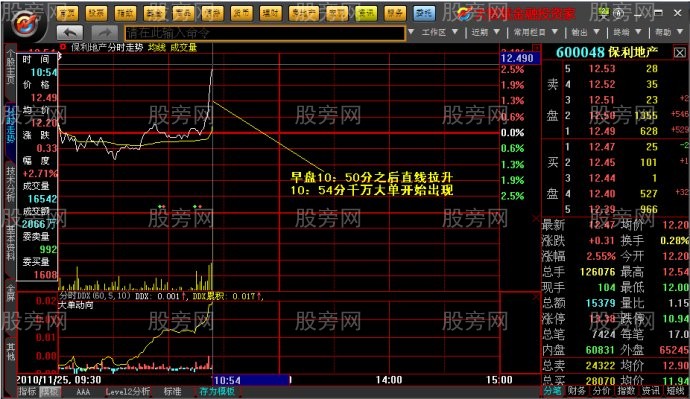Screen dimensions: 690x399
Task: Open the 商品 toolbar button
Action: click(183, 14)
